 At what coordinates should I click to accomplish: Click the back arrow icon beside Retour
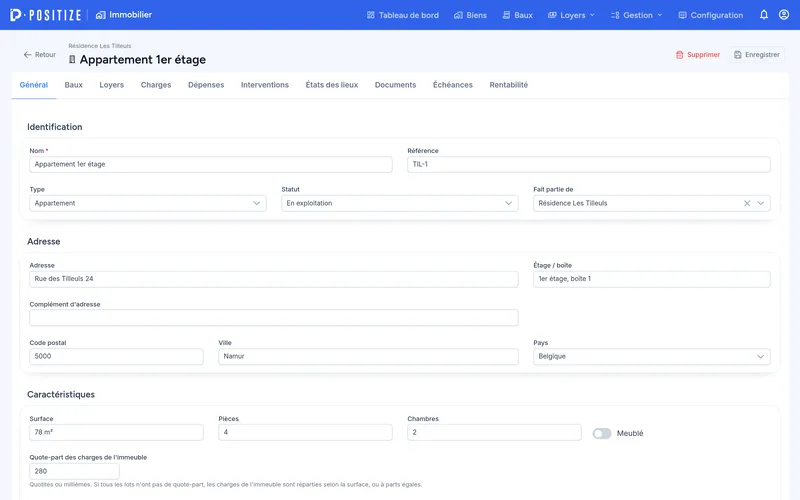pos(28,55)
